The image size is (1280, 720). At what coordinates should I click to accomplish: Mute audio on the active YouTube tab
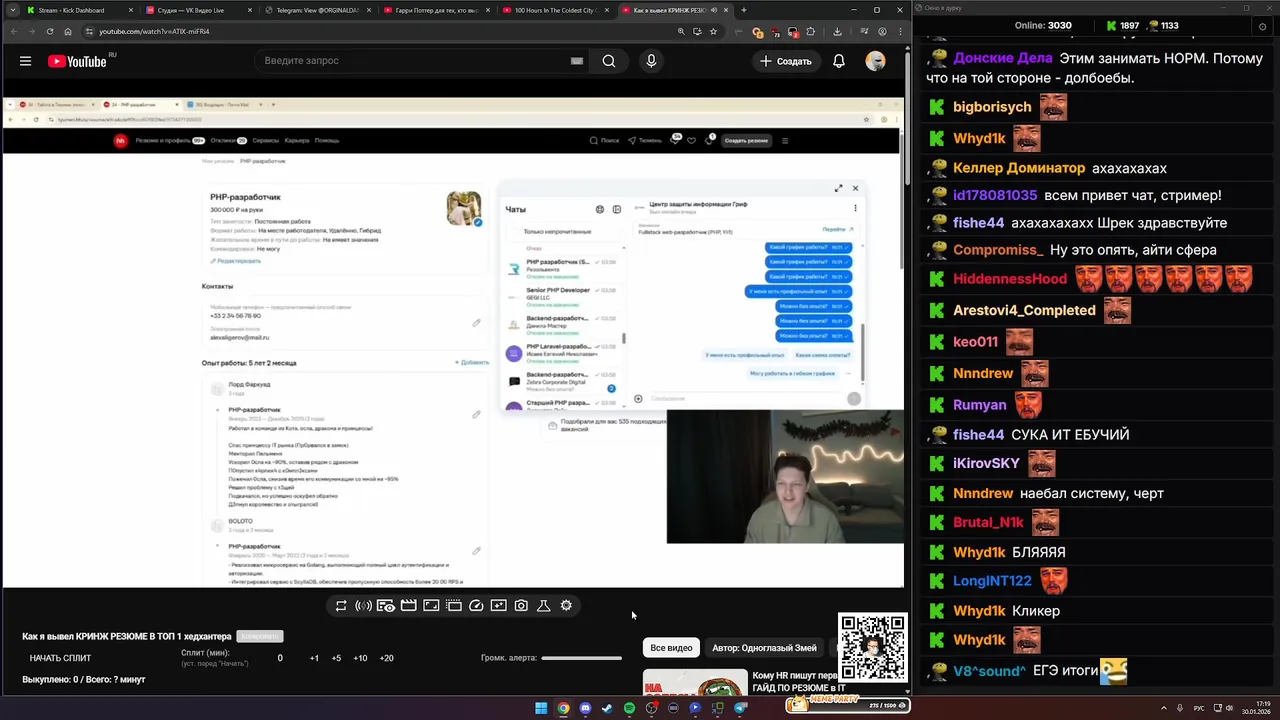tap(713, 10)
